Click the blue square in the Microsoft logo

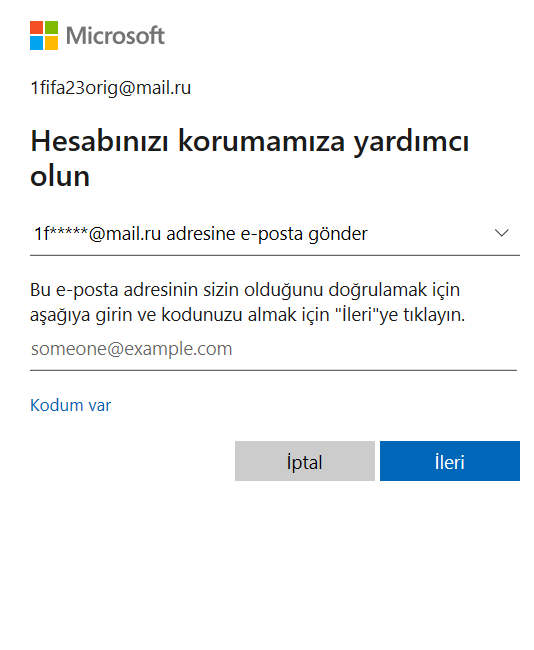click(x=36, y=43)
